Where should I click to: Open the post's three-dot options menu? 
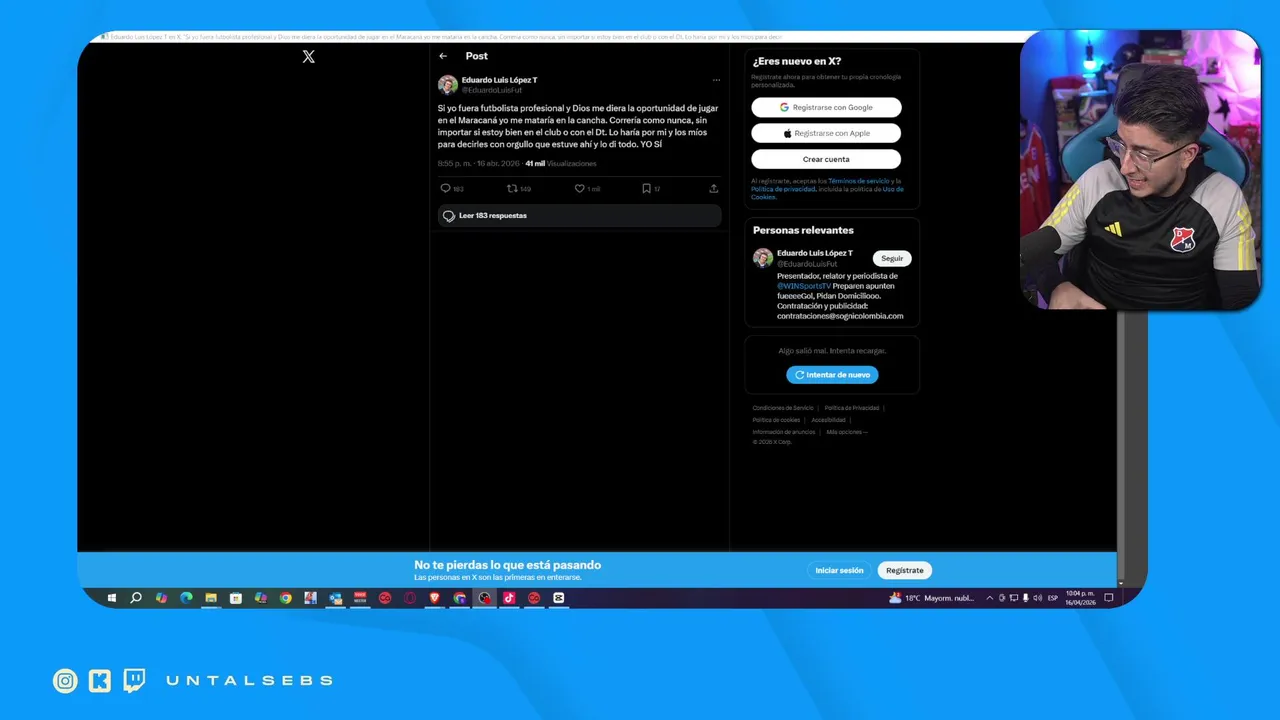tap(716, 80)
